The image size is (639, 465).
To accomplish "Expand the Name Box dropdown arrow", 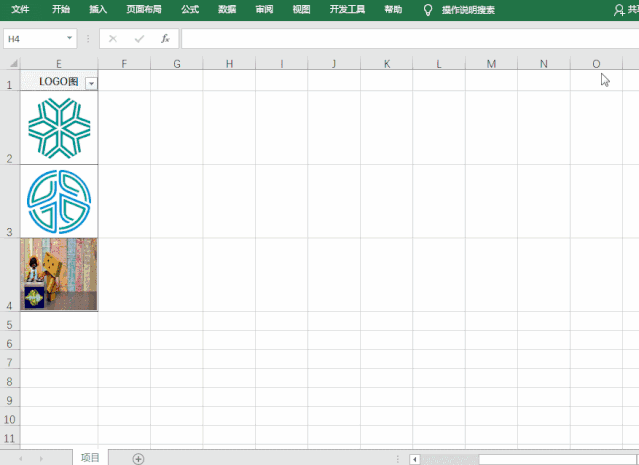I will (70, 39).
